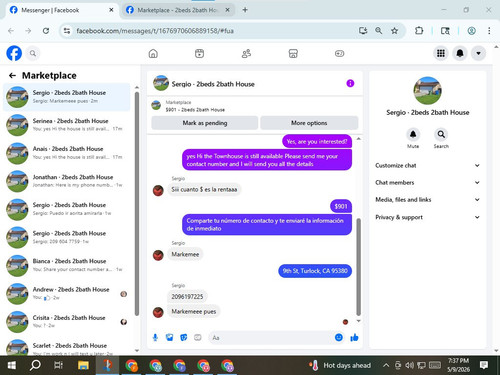Viewport: 500px width, 375px height.
Task: Click the Markemeee pues message
Action: (194, 312)
